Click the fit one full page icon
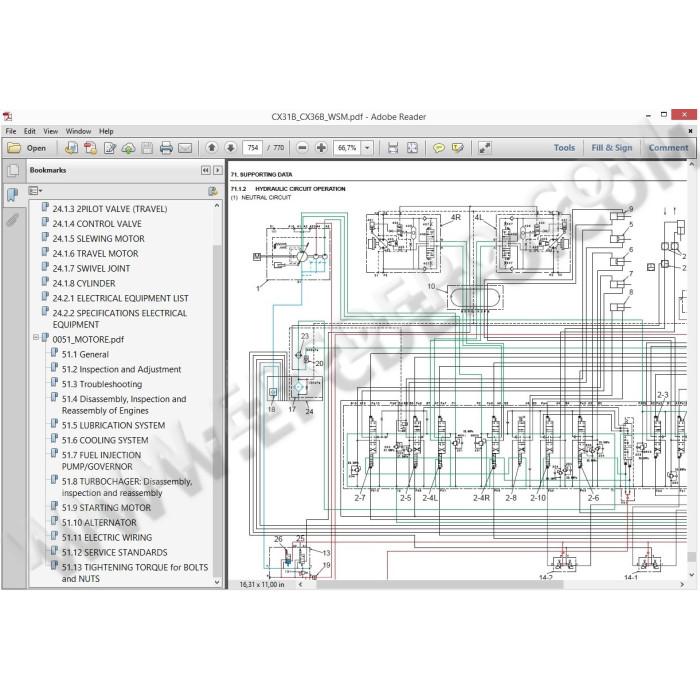This screenshot has width=700, height=700. click(412, 148)
